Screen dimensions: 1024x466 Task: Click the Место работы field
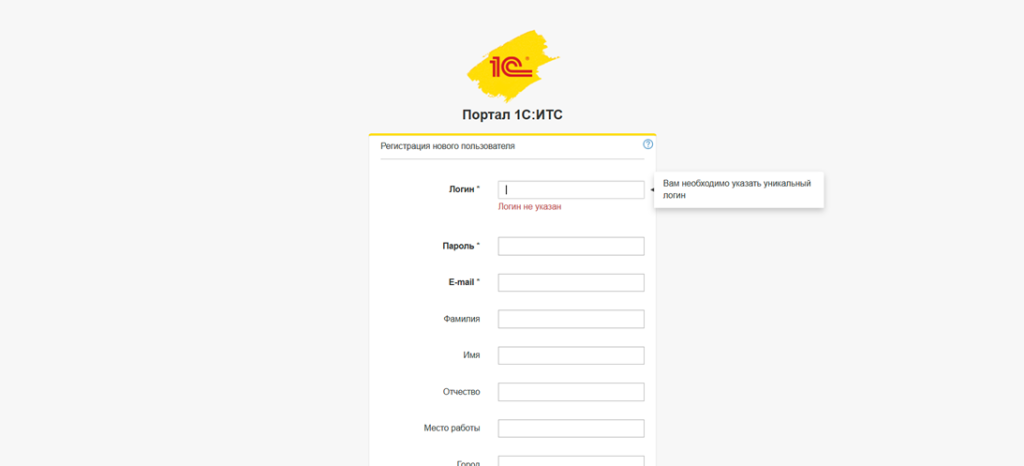(571, 429)
